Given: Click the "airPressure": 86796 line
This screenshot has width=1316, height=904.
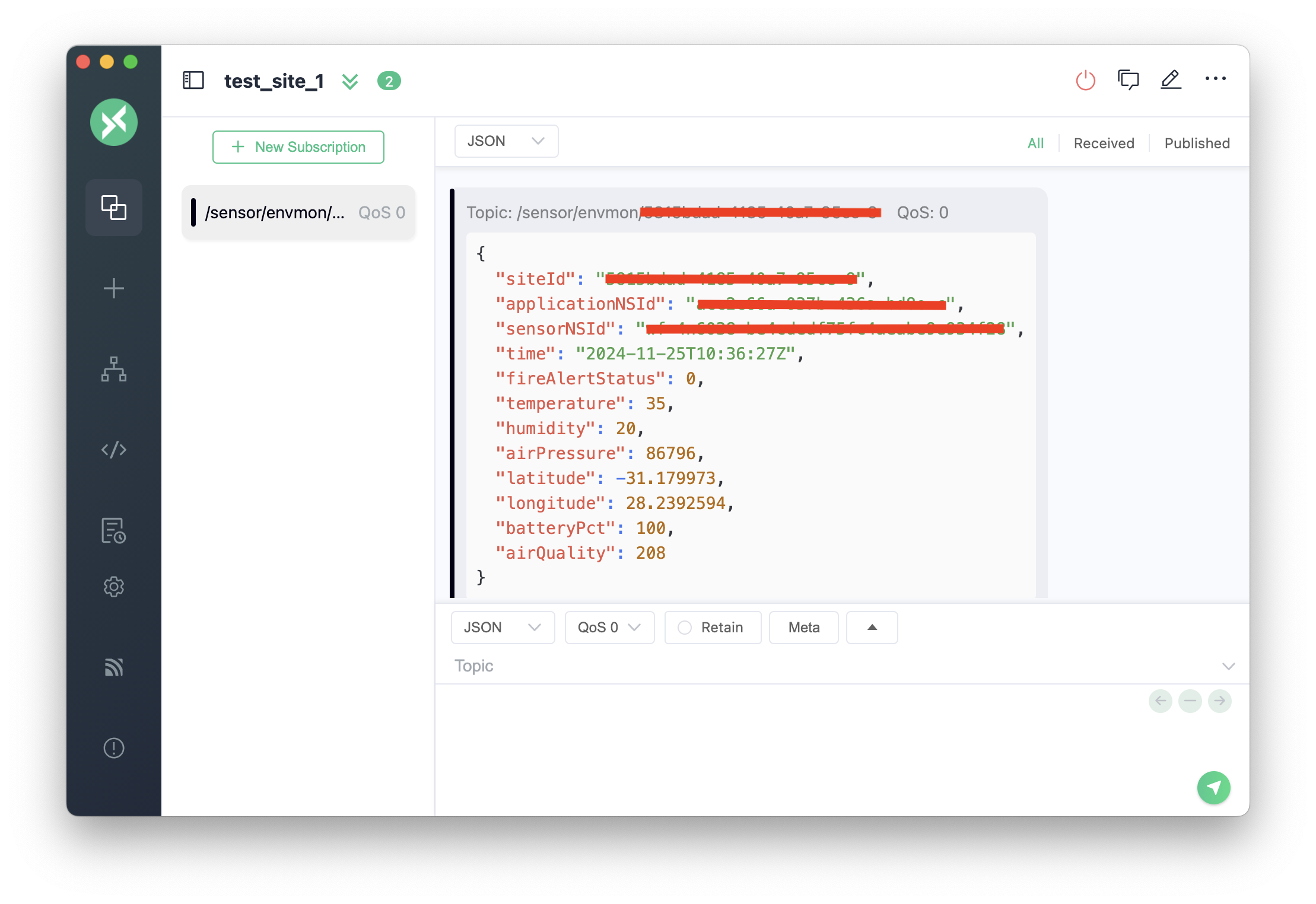Looking at the screenshot, I should 600,453.
